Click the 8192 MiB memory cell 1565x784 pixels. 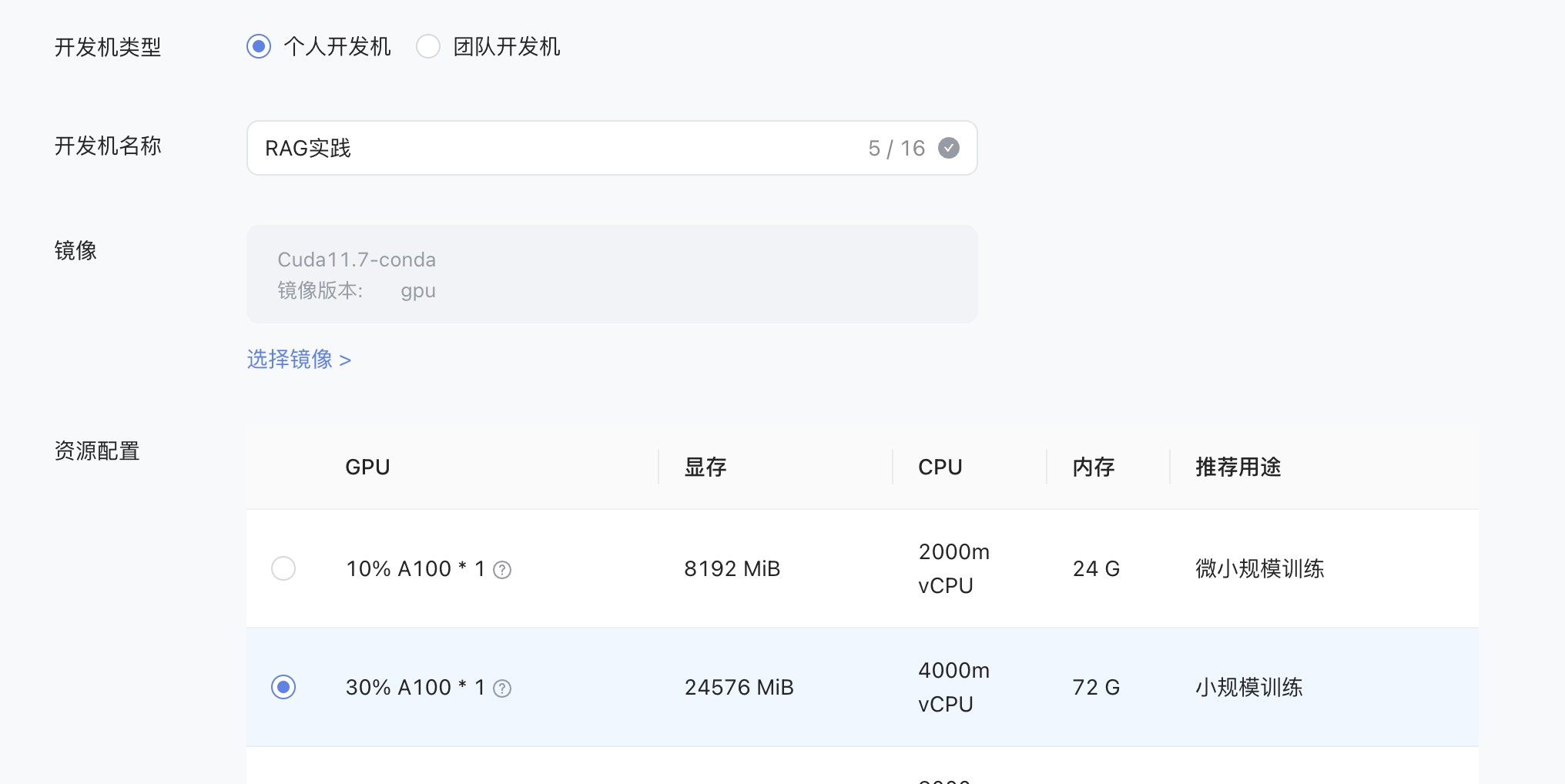pyautogui.click(x=732, y=569)
